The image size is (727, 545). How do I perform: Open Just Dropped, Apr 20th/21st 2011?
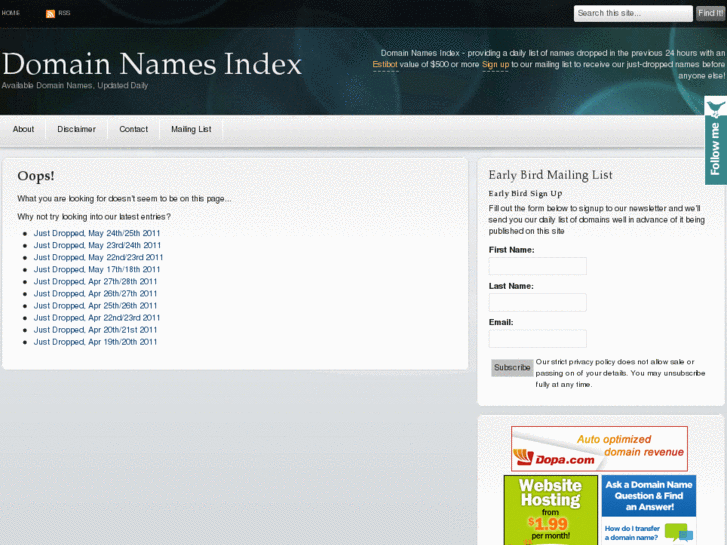pos(95,330)
